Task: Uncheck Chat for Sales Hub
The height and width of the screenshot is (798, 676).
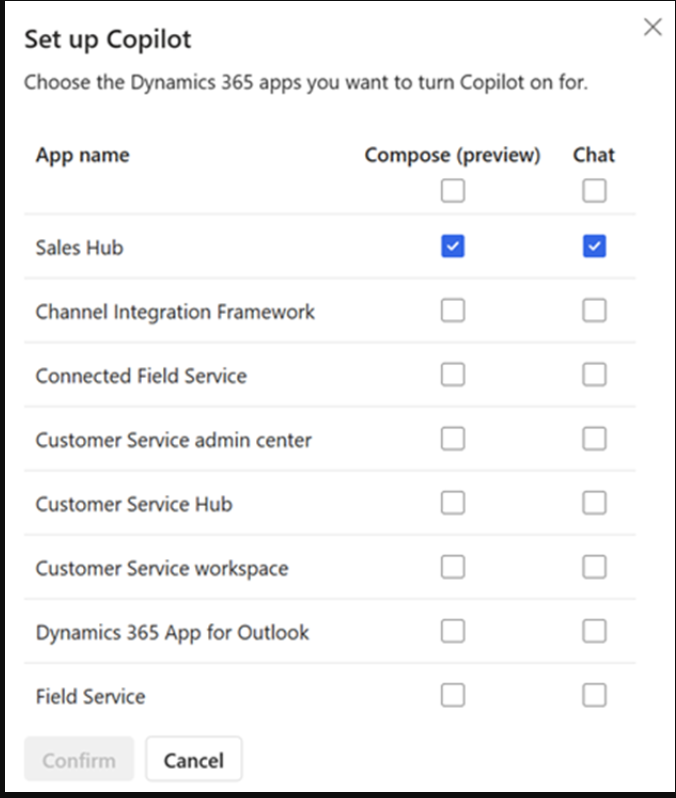Action: (594, 247)
